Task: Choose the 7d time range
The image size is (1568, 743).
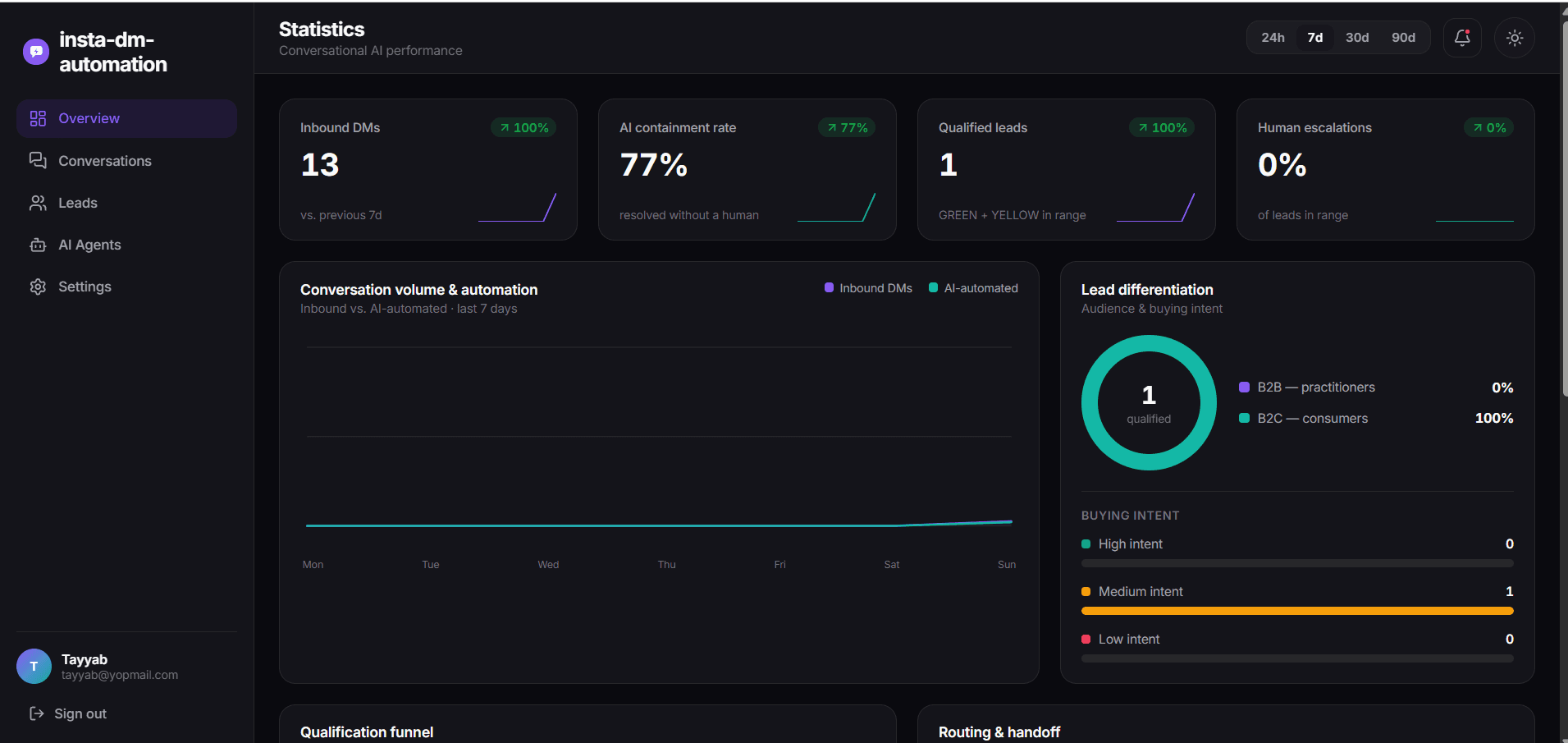Action: click(1314, 38)
